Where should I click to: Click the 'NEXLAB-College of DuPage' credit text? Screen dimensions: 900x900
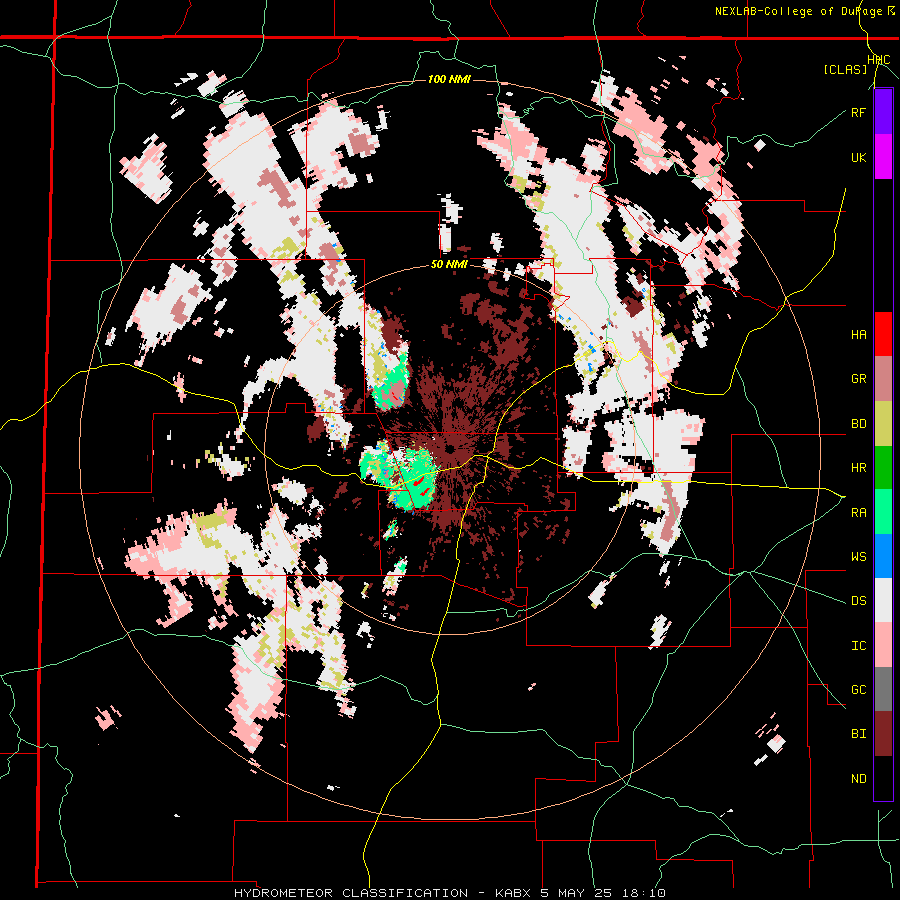798,11
